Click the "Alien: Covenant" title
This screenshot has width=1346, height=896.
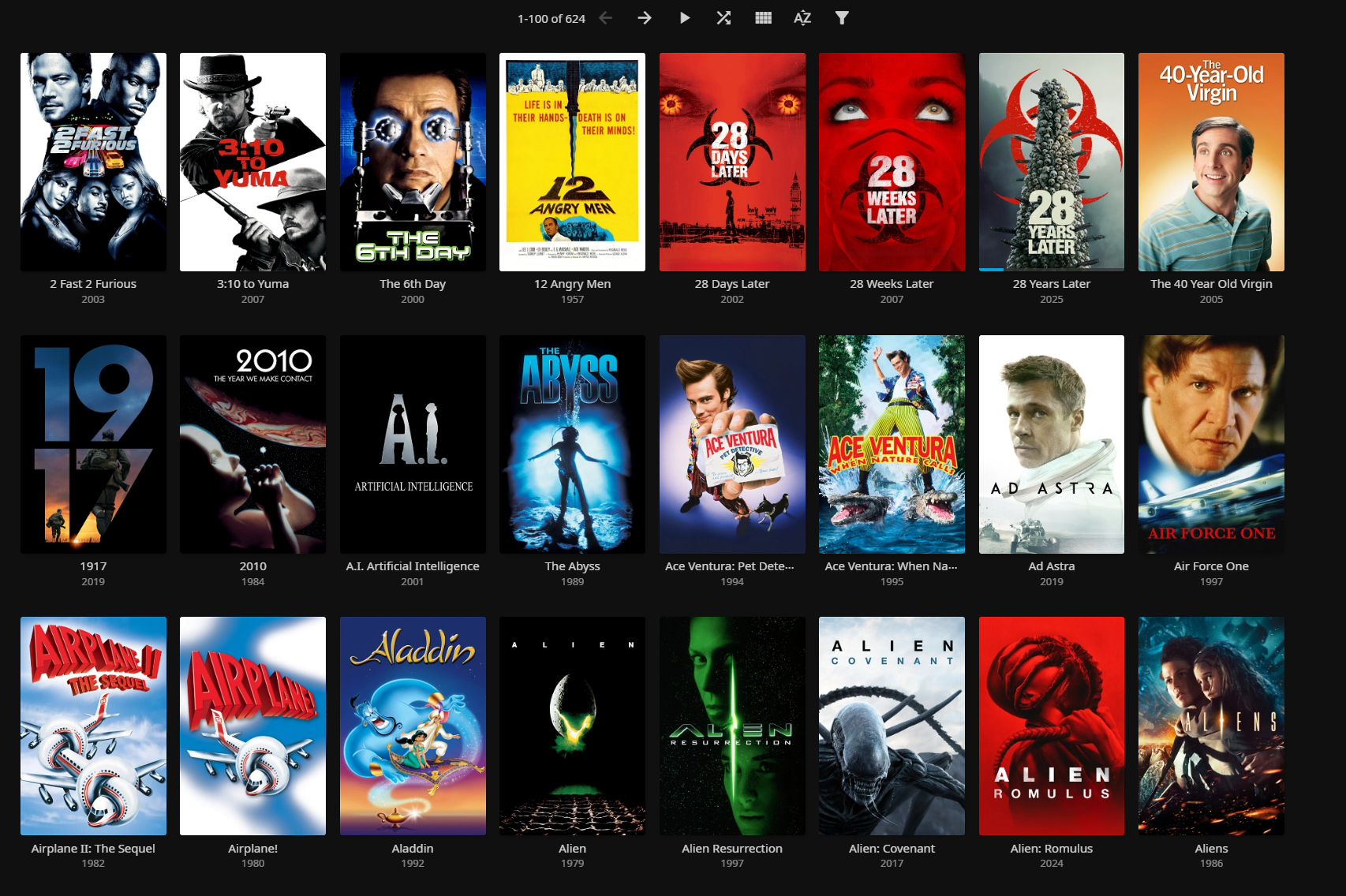[892, 849]
